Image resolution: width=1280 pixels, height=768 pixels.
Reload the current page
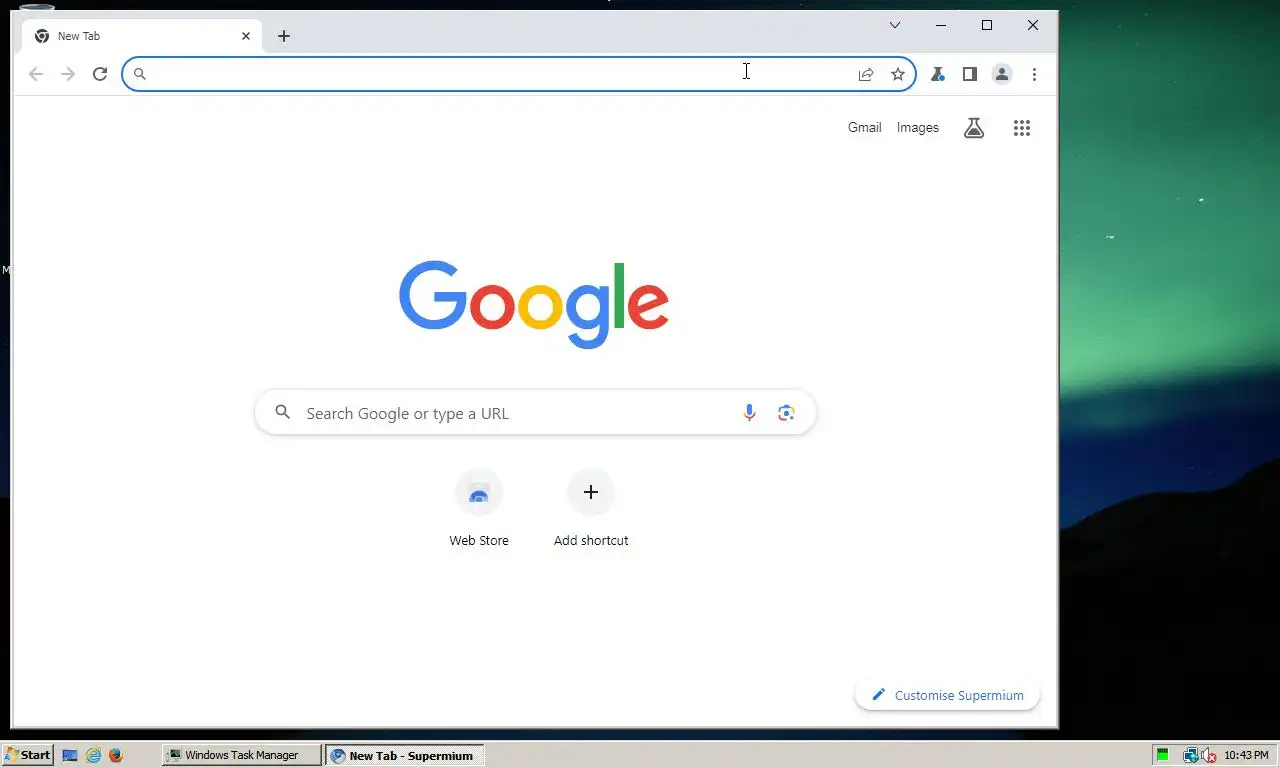(100, 74)
